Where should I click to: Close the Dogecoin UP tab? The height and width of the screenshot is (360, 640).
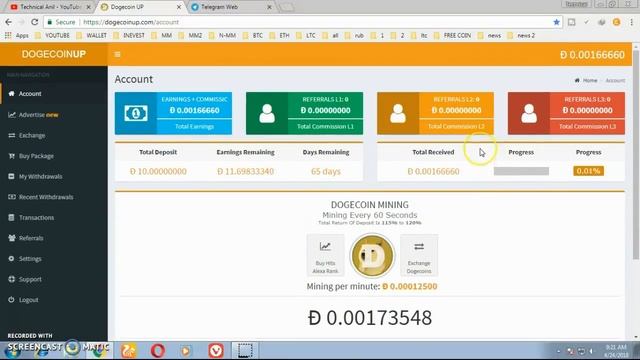pyautogui.click(x=179, y=7)
